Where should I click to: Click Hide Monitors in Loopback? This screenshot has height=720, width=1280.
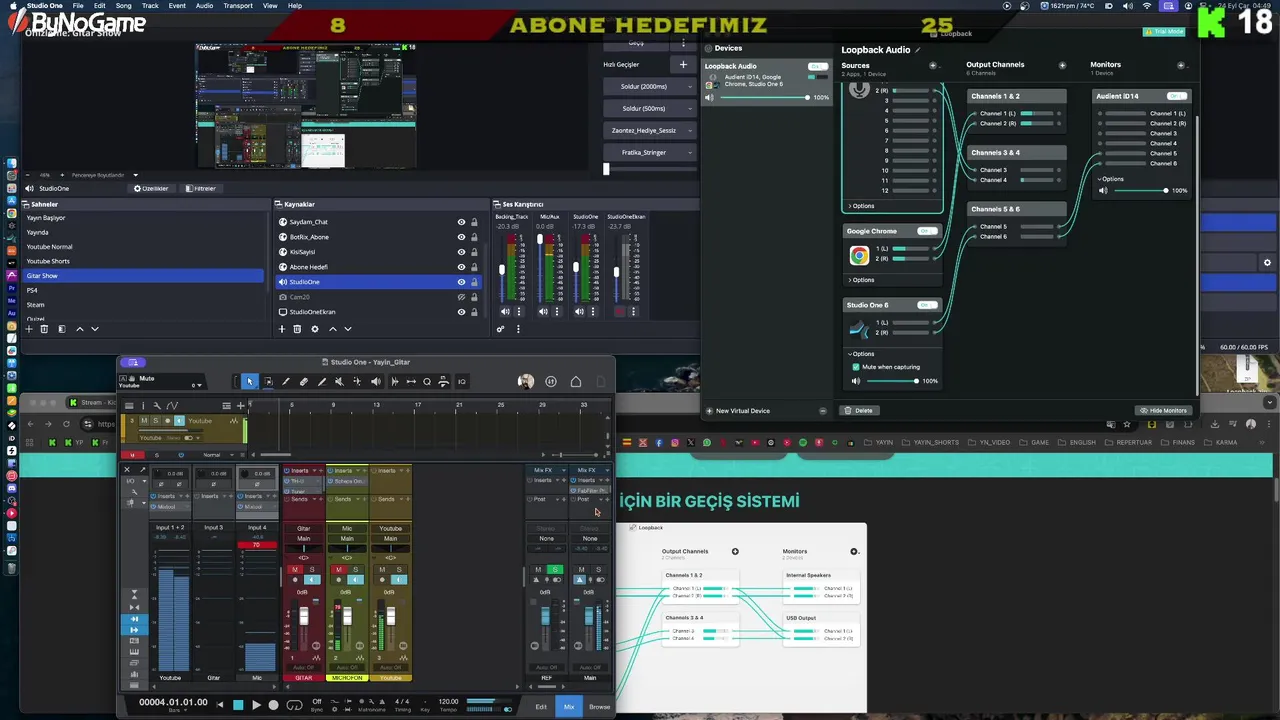pos(1163,410)
